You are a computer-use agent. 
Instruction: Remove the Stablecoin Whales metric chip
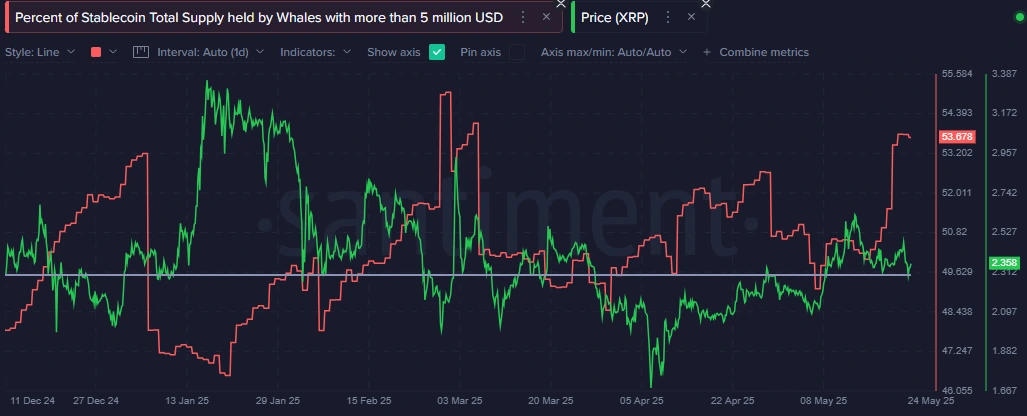[545, 17]
